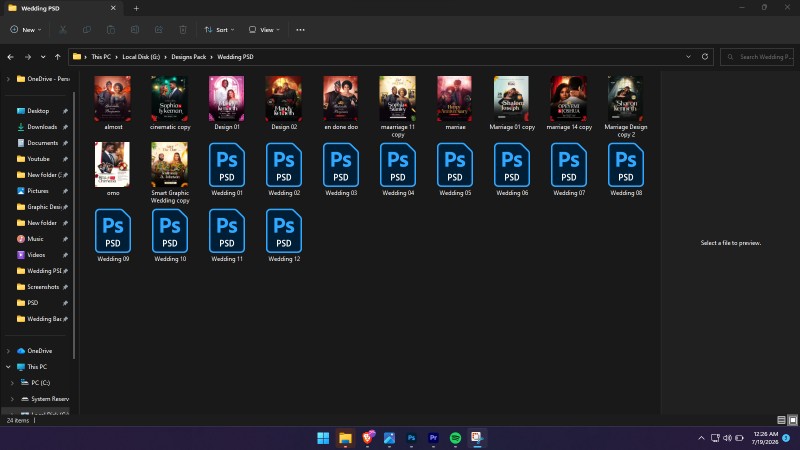
Task: Click the Rename icon in toolbar
Action: [135, 30]
